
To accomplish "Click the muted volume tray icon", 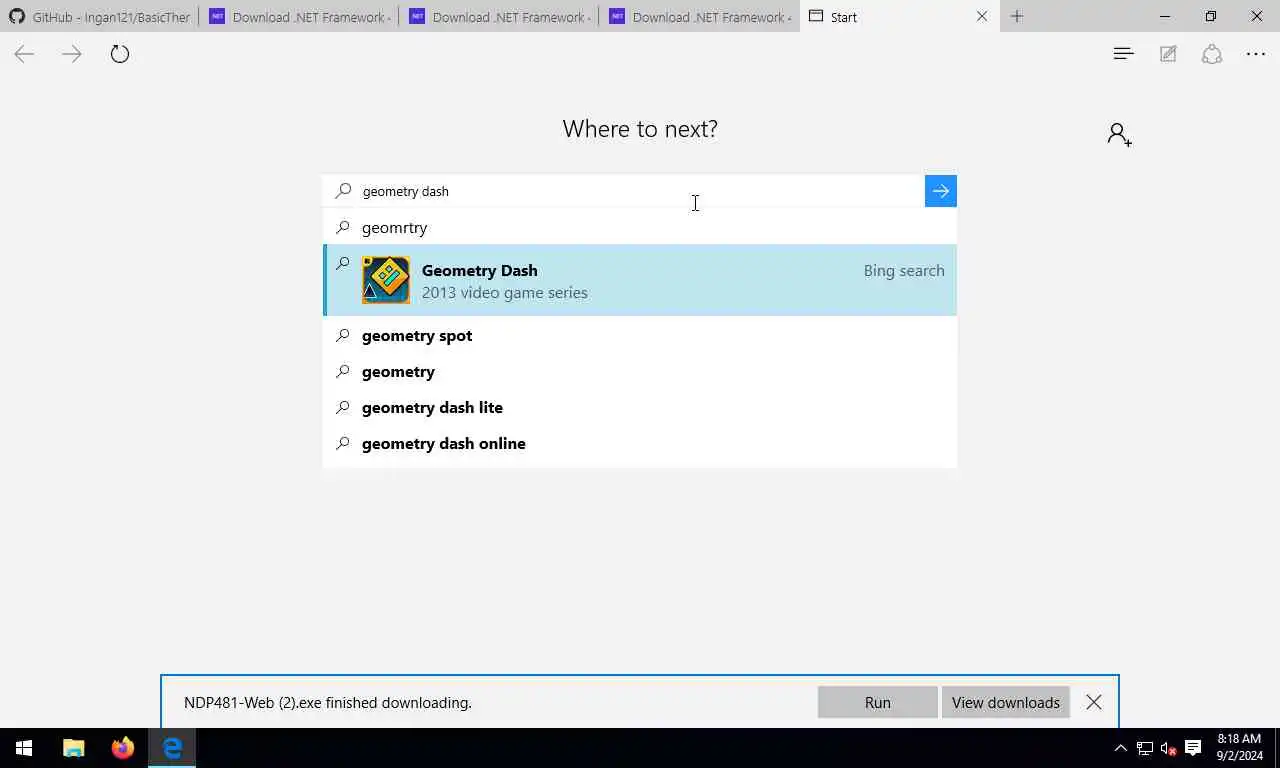I will (x=1168, y=748).
